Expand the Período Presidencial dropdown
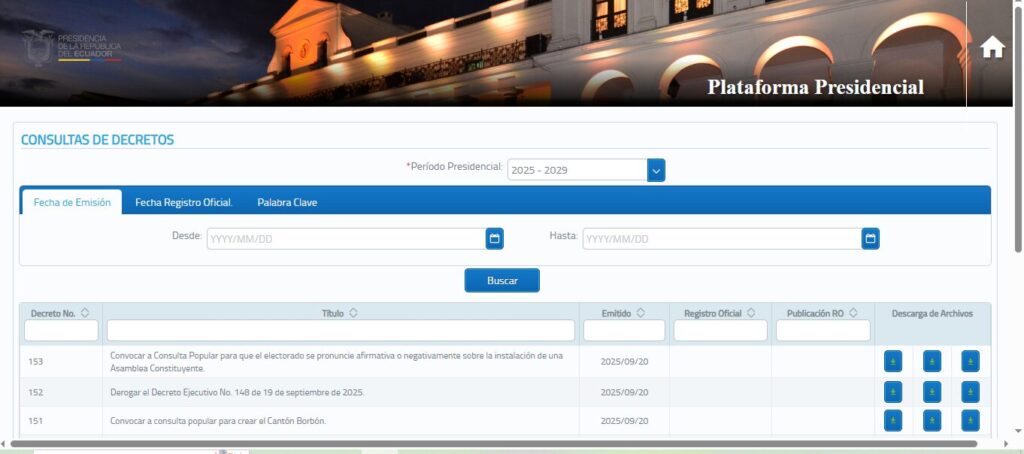Image resolution: width=1024 pixels, height=454 pixels. tap(656, 171)
